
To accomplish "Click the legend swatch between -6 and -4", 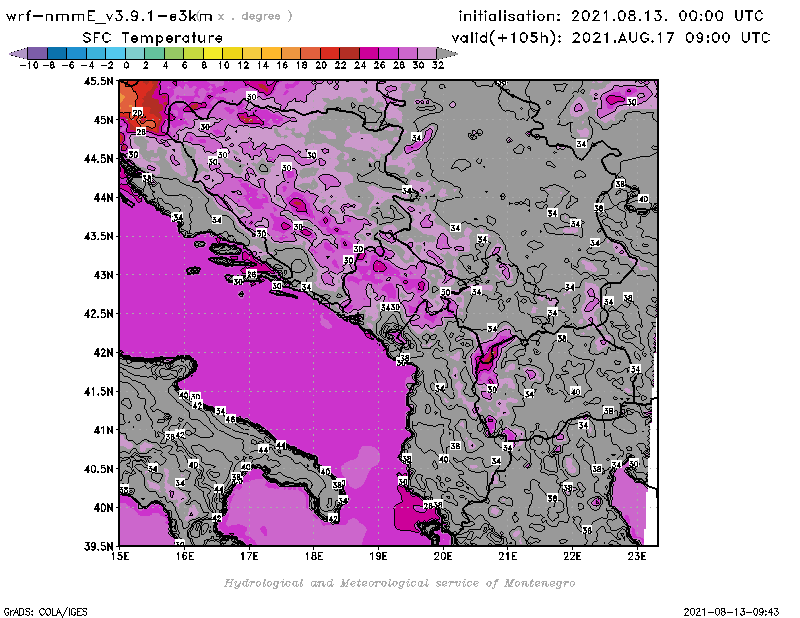I will coord(77,53).
